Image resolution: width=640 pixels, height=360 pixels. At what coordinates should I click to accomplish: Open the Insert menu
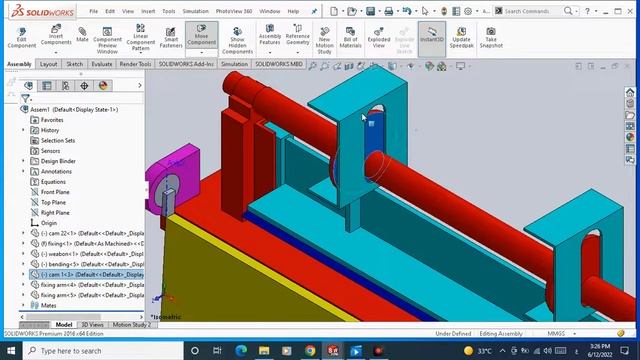pos(148,11)
